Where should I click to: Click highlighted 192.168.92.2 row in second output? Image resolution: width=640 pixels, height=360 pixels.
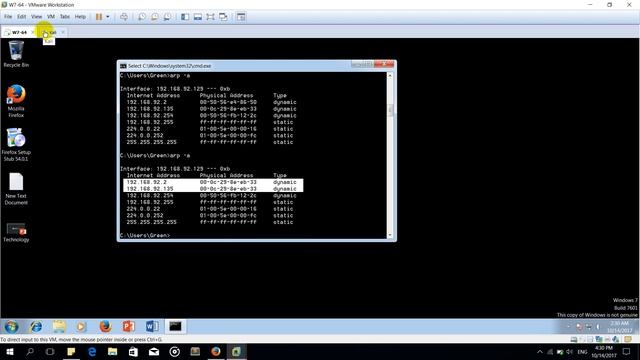pos(213,182)
